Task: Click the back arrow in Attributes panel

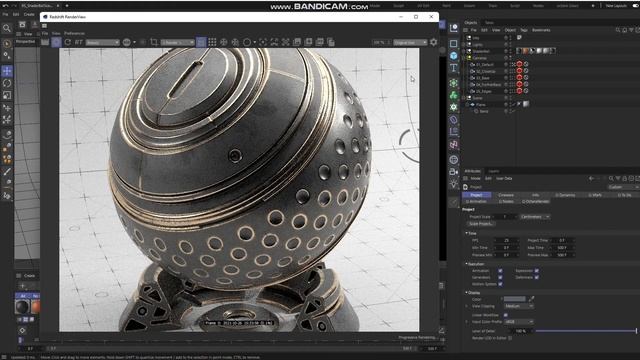Action: coord(591,178)
